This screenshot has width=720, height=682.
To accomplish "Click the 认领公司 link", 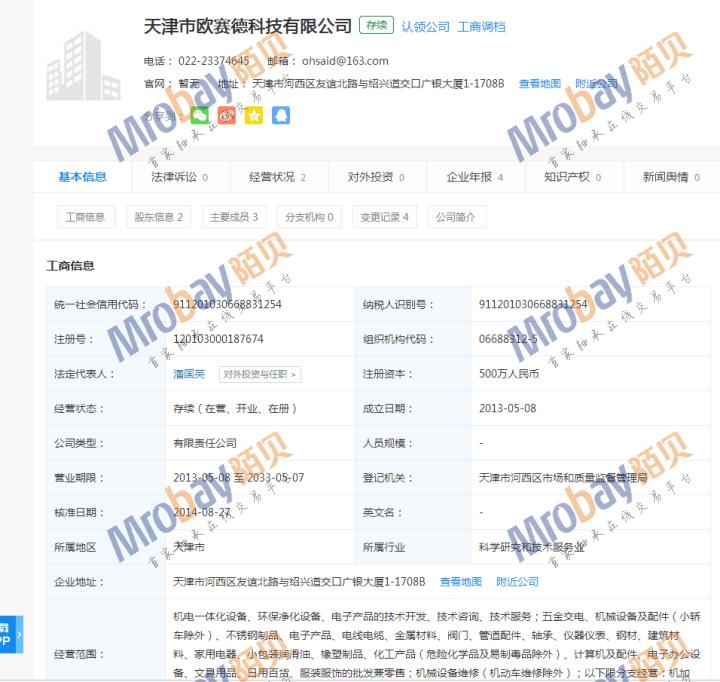I will click(x=425, y=27).
